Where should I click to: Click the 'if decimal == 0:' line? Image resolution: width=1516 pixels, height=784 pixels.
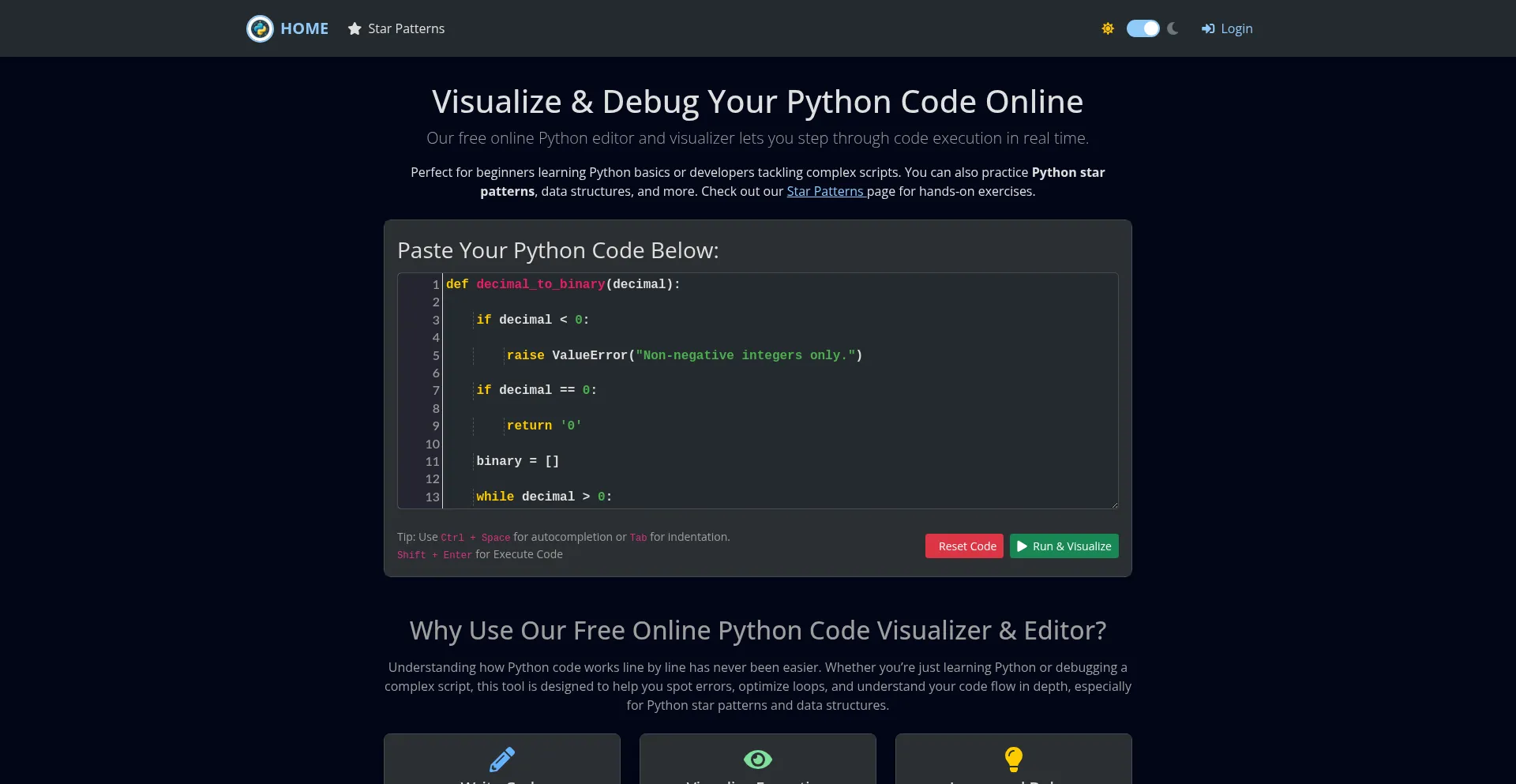point(537,390)
